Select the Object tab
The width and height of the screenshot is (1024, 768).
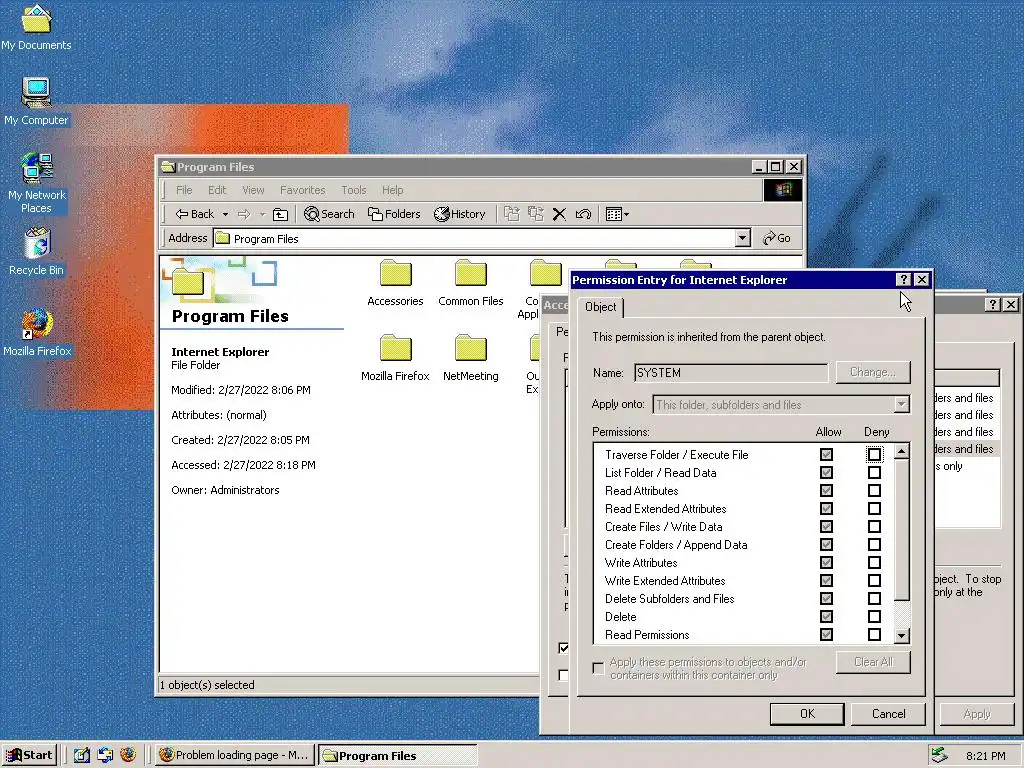600,307
